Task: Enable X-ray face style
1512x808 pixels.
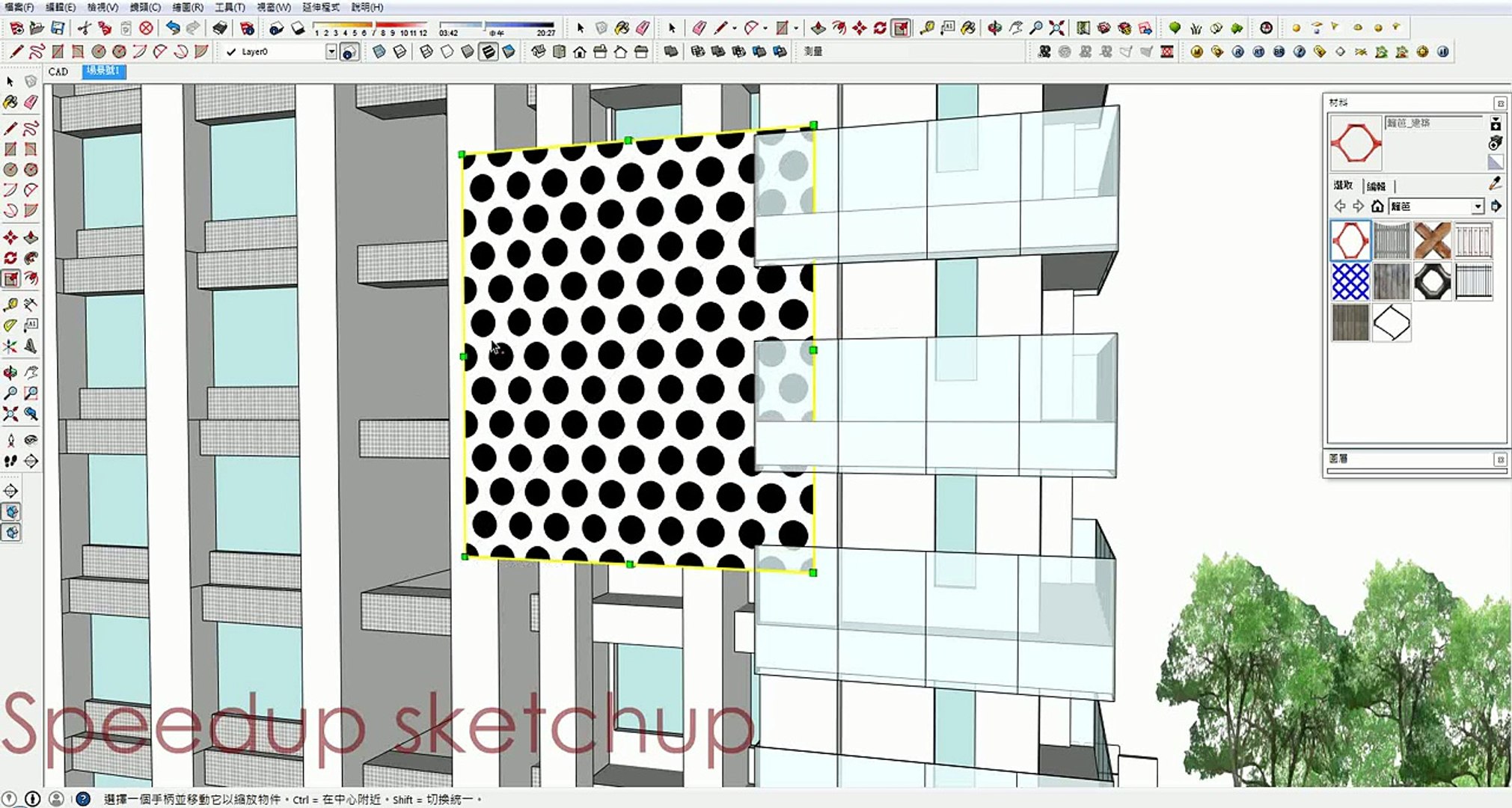Action: 379,52
